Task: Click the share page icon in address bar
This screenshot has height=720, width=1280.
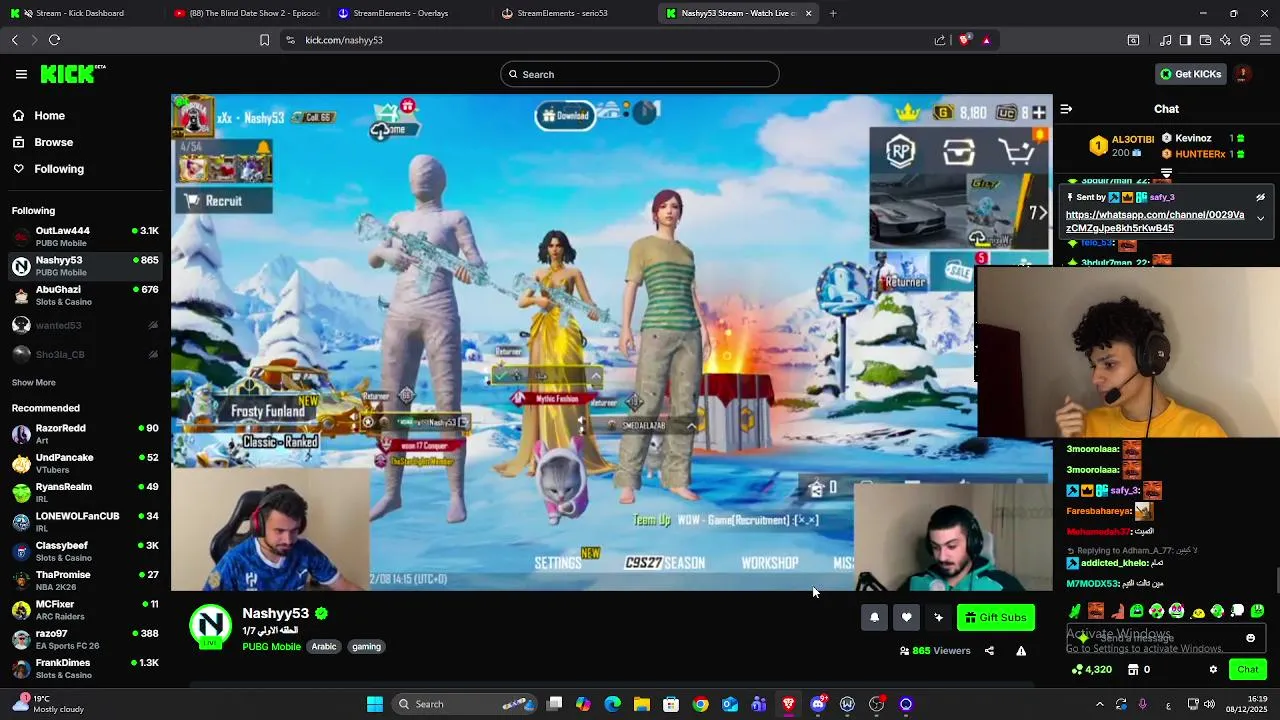Action: pyautogui.click(x=940, y=40)
